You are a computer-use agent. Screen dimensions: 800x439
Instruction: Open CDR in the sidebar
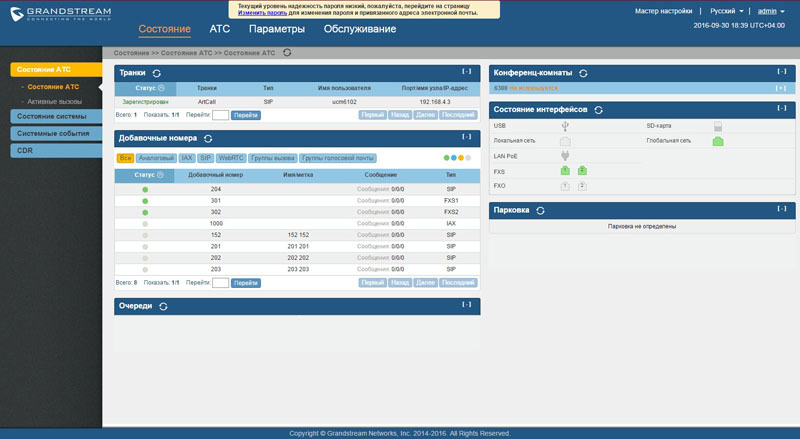click(56, 151)
